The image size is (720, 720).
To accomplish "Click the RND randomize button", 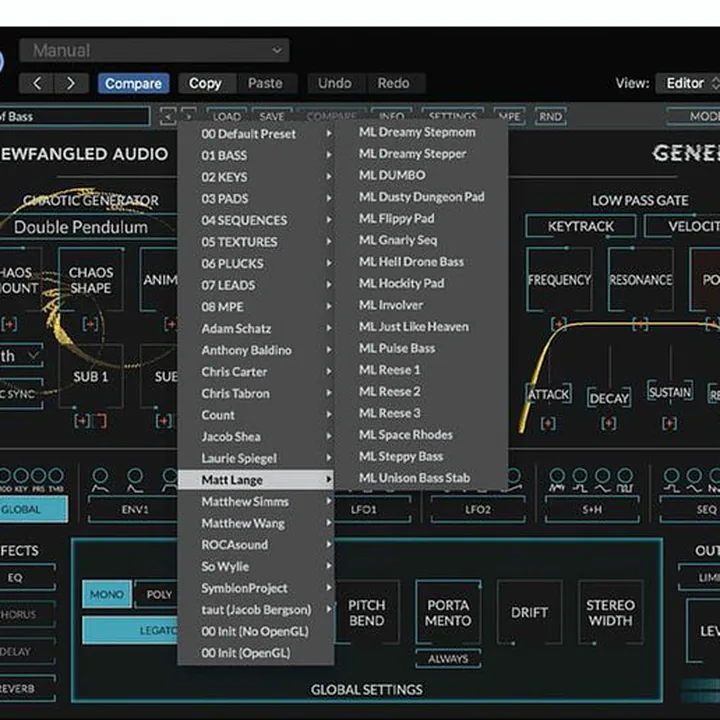I will pyautogui.click(x=550, y=116).
